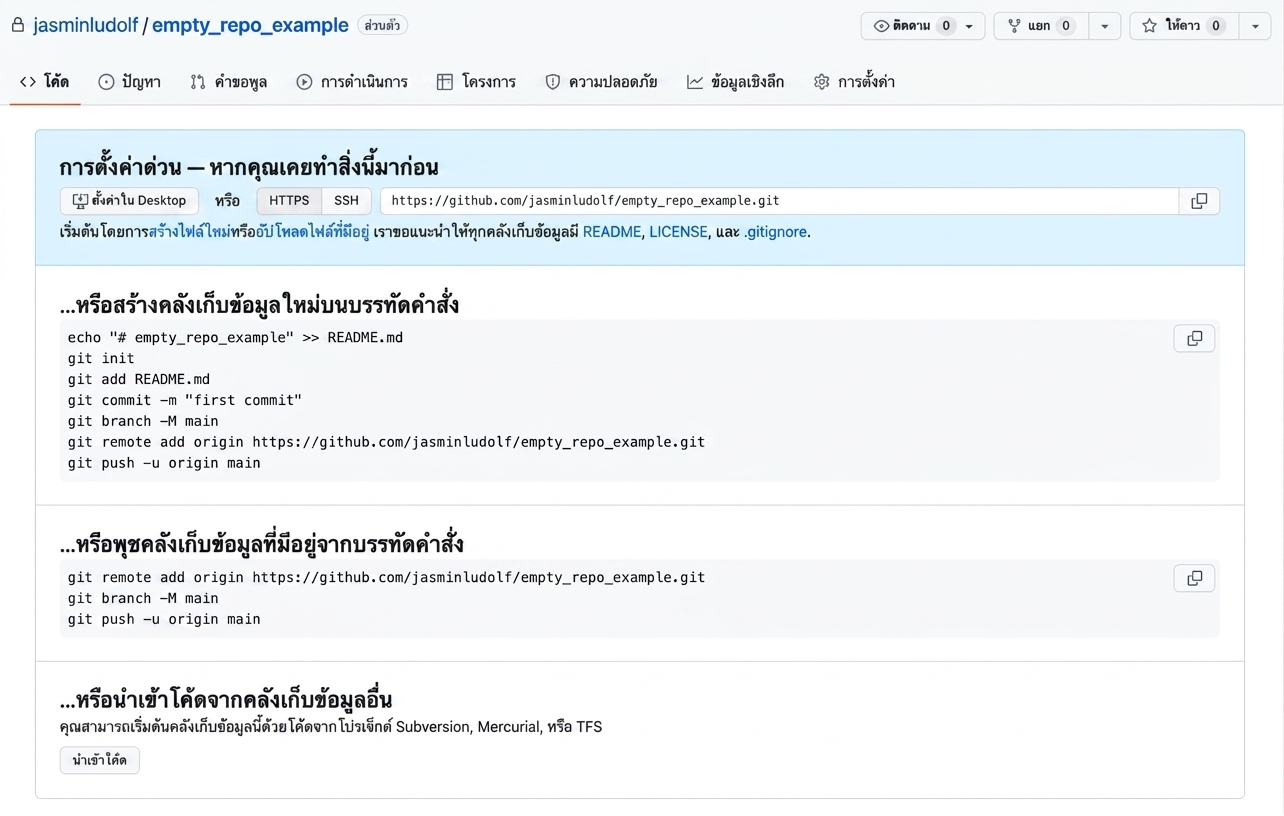Click the eye icon in ติดตาม button
This screenshot has height=816, width=1284.
pyautogui.click(x=881, y=26)
